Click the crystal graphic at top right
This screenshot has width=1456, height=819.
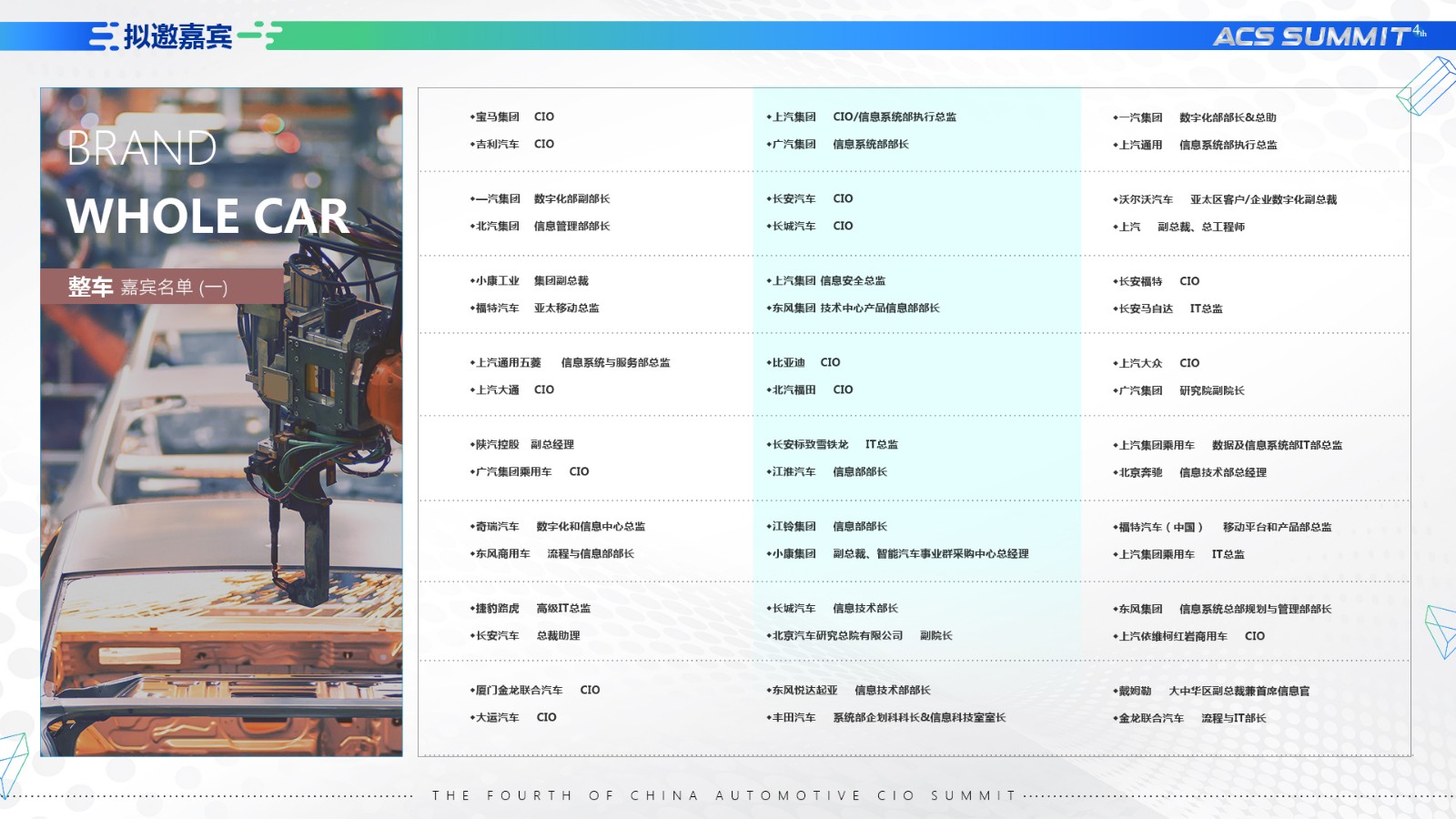point(1426,86)
